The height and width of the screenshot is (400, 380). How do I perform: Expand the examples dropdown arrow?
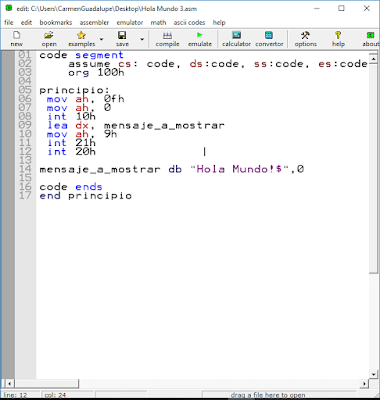pyautogui.click(x=101, y=39)
